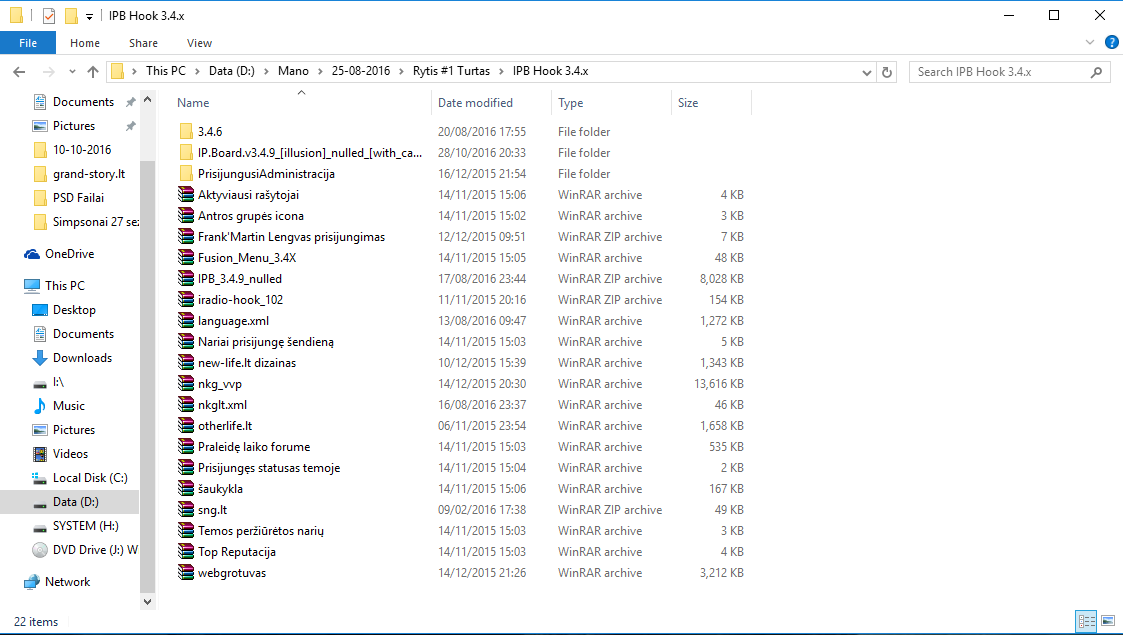Screen dimensions: 1123x635
Task: Sort by the Type column header
Action: coord(612,102)
